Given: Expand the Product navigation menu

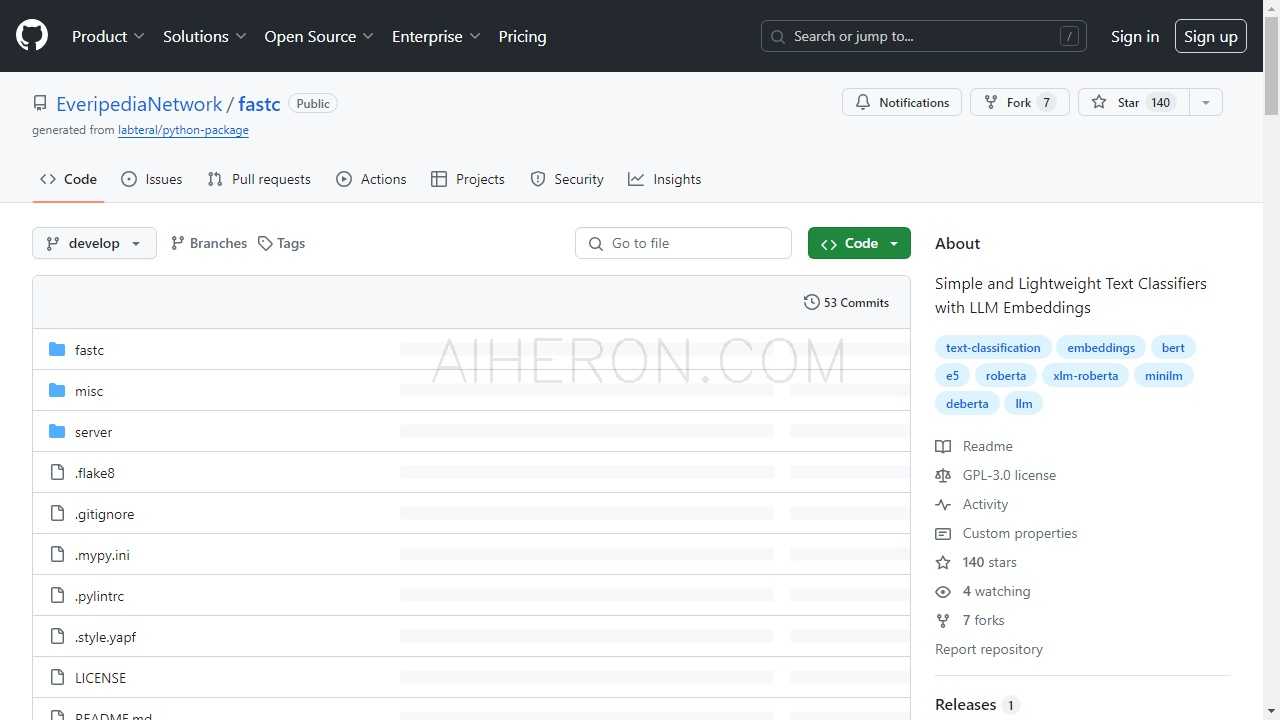Looking at the screenshot, I should tap(108, 37).
